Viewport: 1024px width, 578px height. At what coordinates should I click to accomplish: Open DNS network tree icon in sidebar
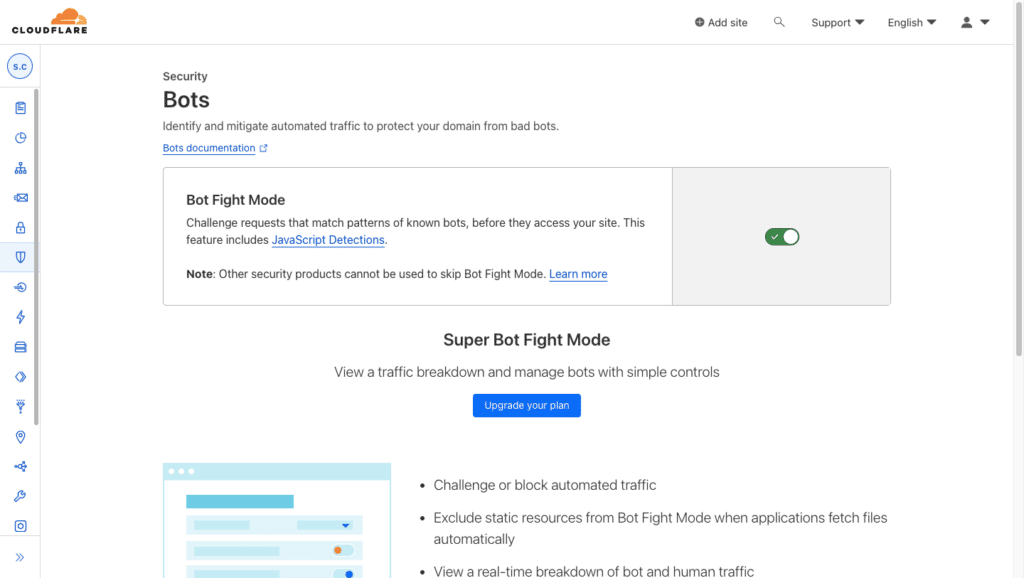20,168
